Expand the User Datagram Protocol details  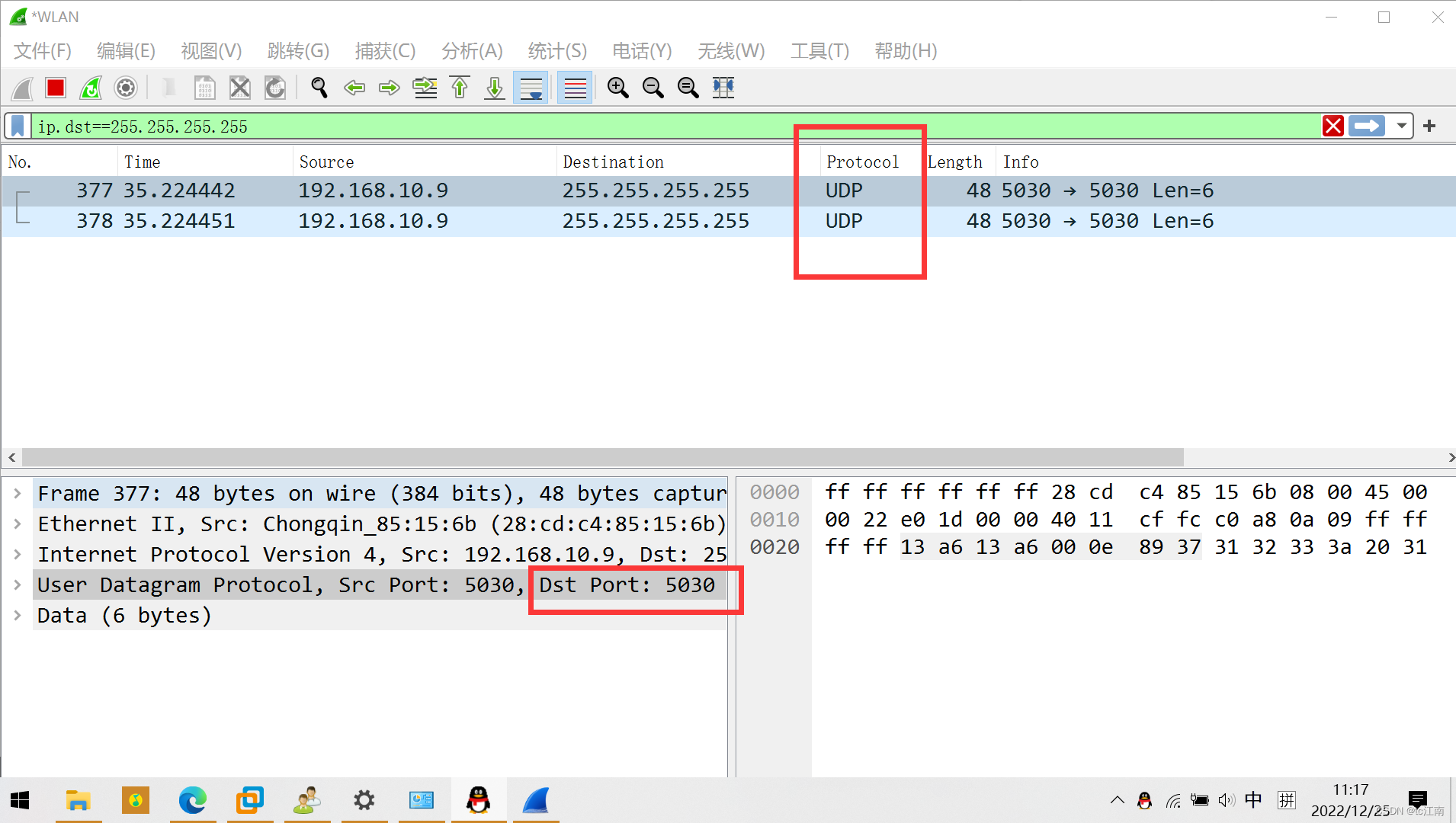(17, 584)
